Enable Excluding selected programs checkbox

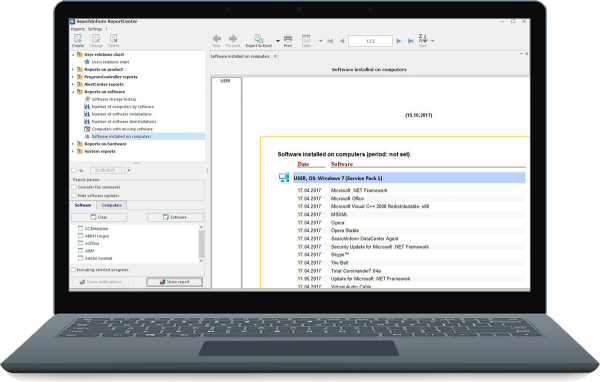tap(73, 270)
